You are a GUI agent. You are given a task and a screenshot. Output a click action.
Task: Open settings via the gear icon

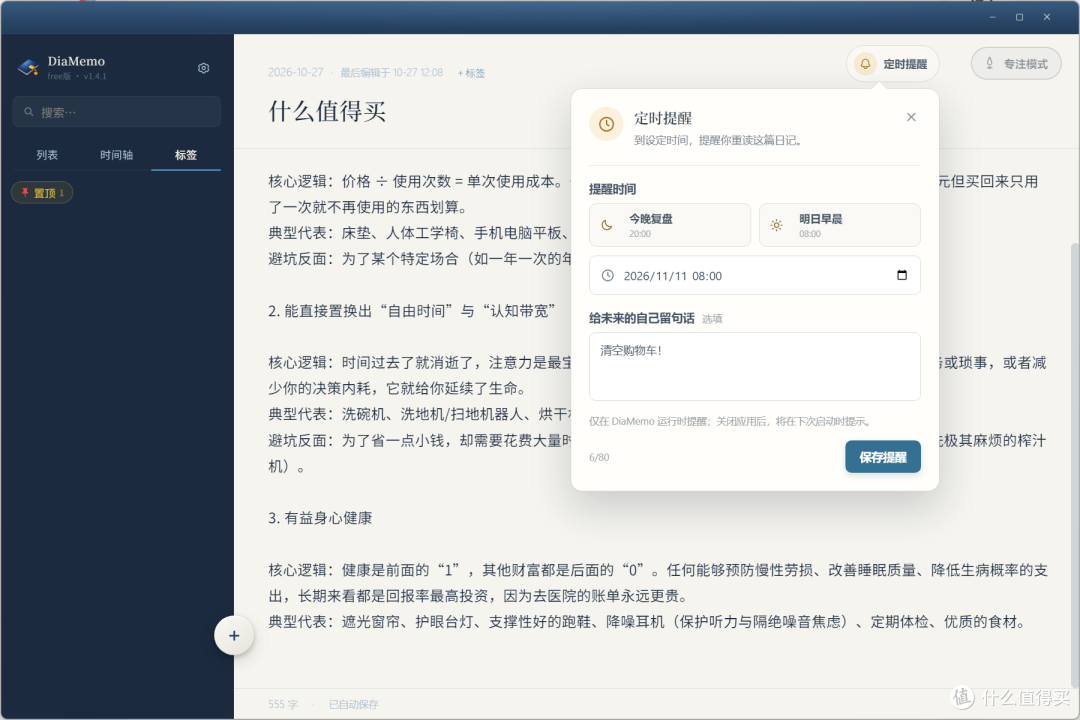pyautogui.click(x=203, y=68)
